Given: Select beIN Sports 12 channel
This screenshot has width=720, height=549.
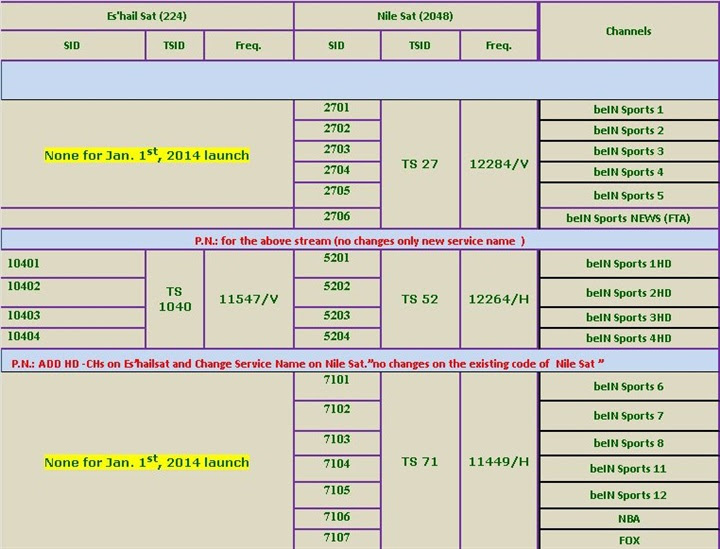Looking at the screenshot, I should [x=629, y=495].
